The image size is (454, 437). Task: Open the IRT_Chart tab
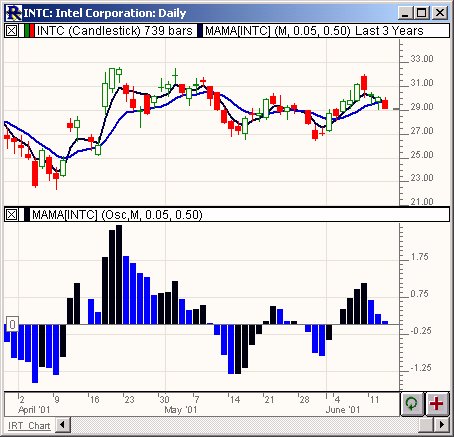pos(29,426)
